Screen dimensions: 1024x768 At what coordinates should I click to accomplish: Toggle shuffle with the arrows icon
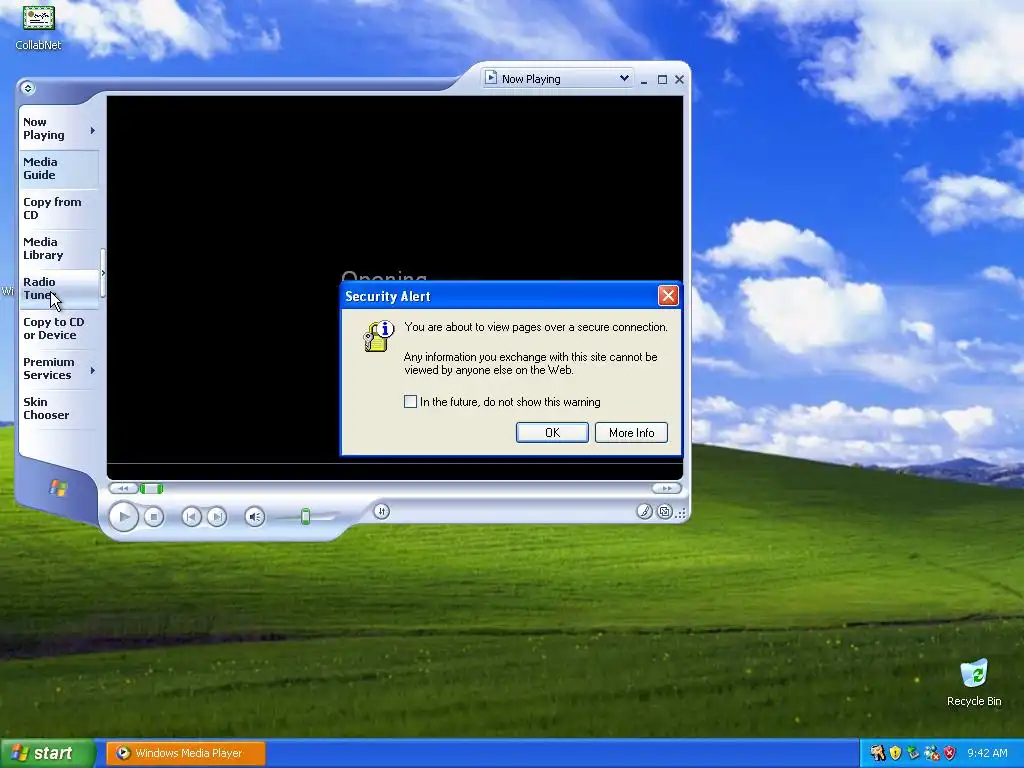pos(381,511)
